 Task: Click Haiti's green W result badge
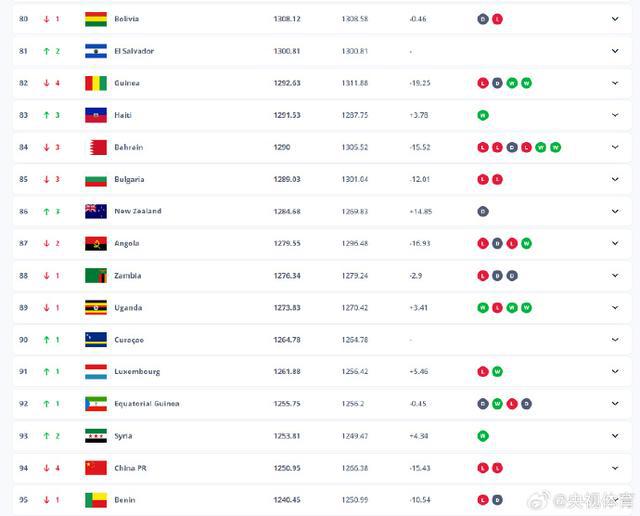(483, 115)
